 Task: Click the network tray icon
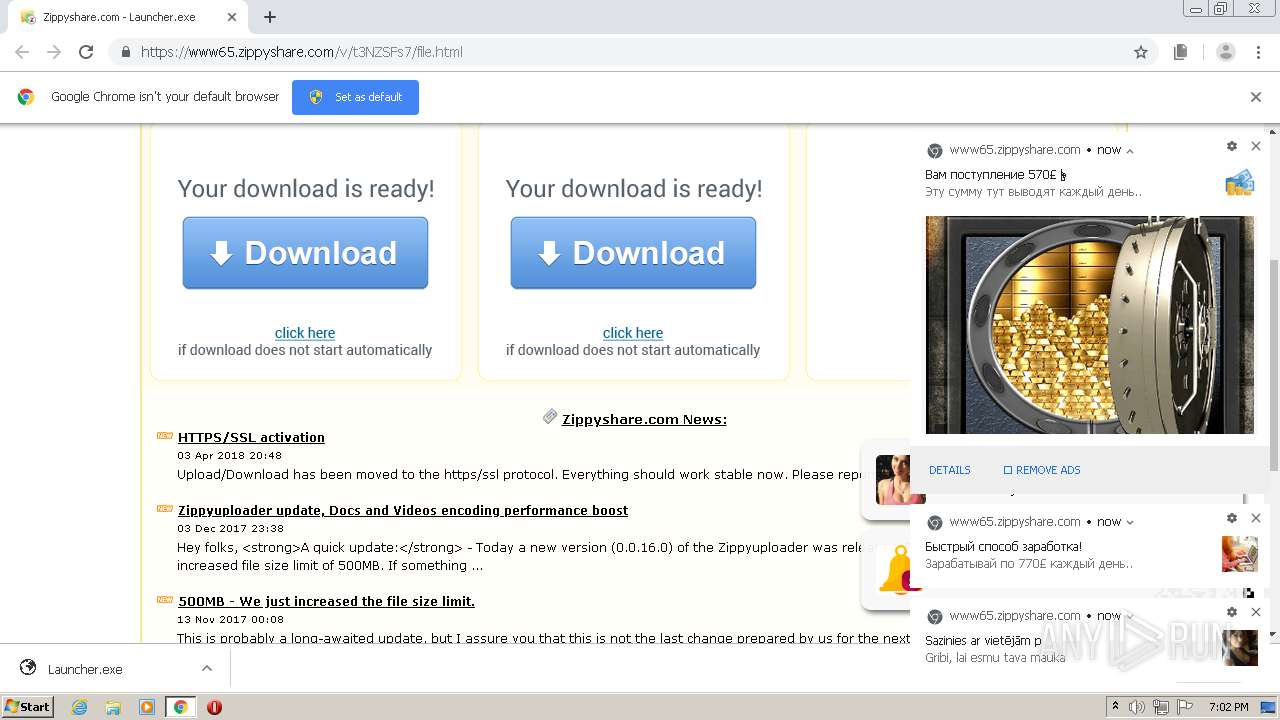(1161, 707)
